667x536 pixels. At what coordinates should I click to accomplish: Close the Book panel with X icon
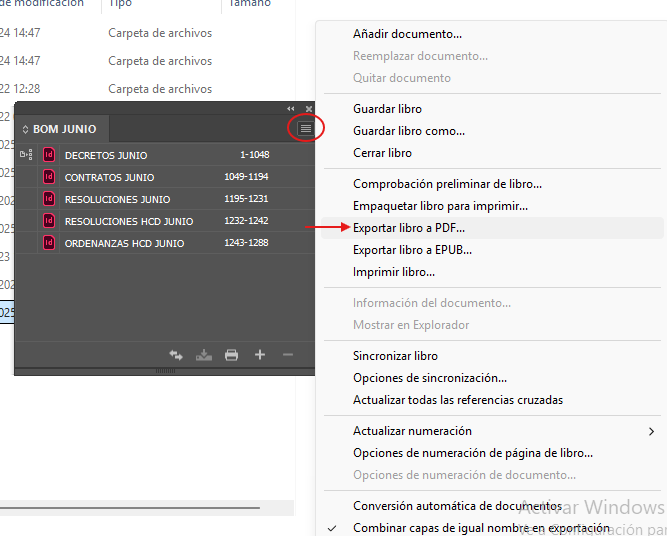[309, 108]
